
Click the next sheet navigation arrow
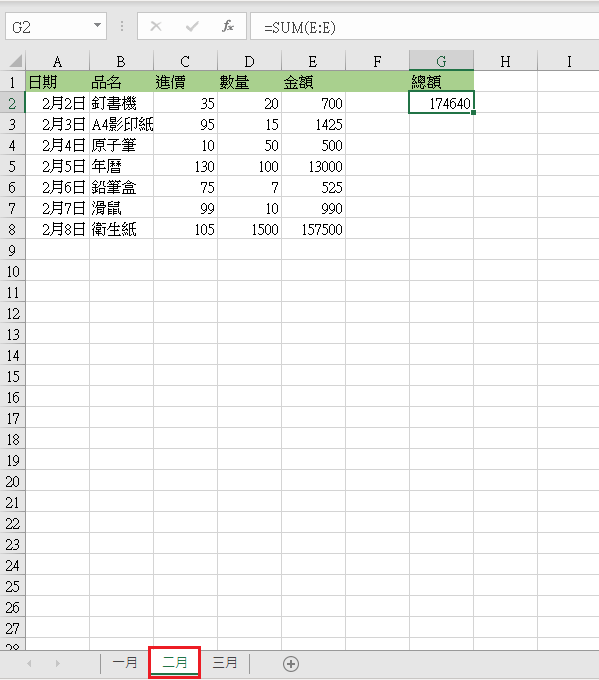pyautogui.click(x=58, y=664)
